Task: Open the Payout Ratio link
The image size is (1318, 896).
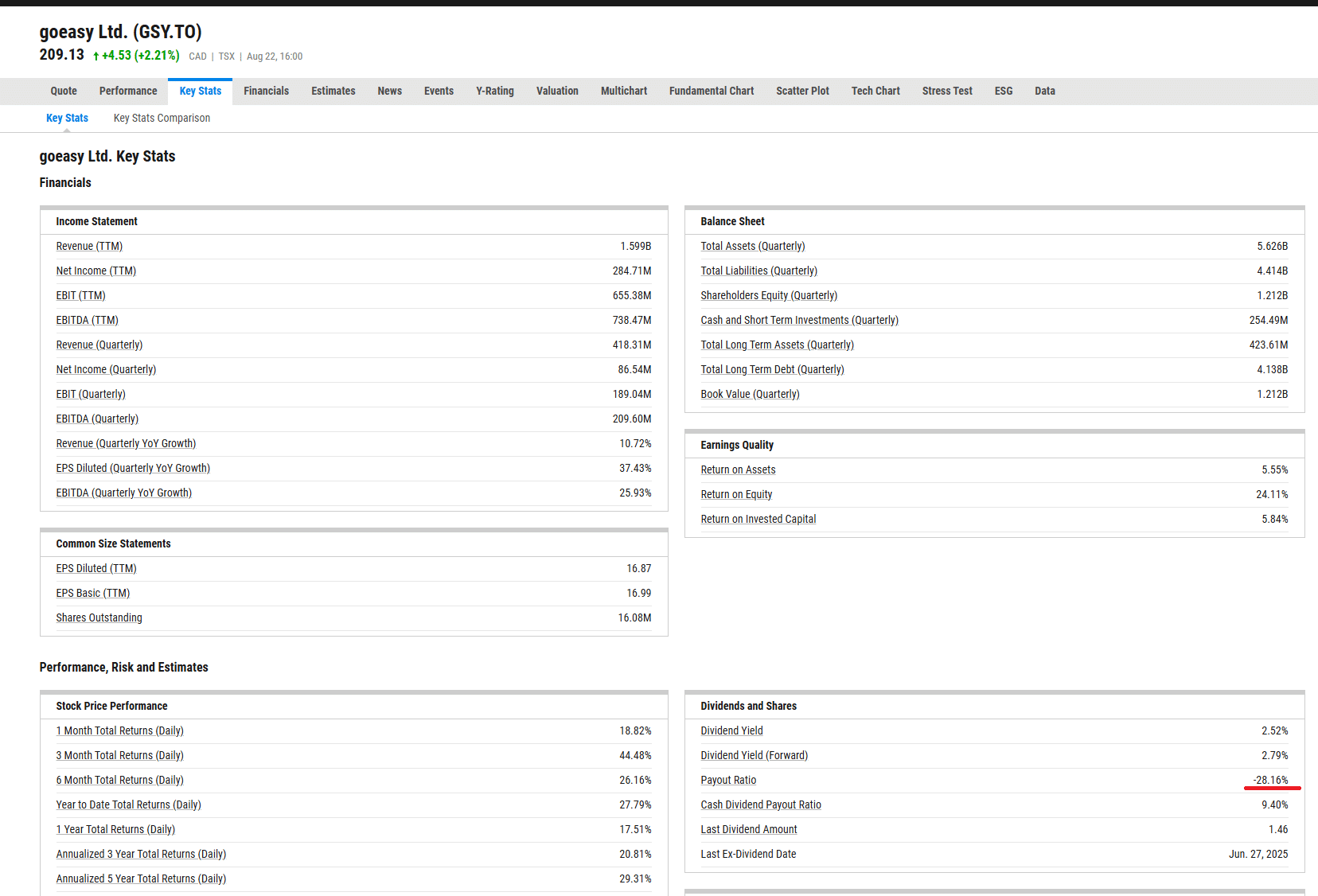Action: point(727,780)
